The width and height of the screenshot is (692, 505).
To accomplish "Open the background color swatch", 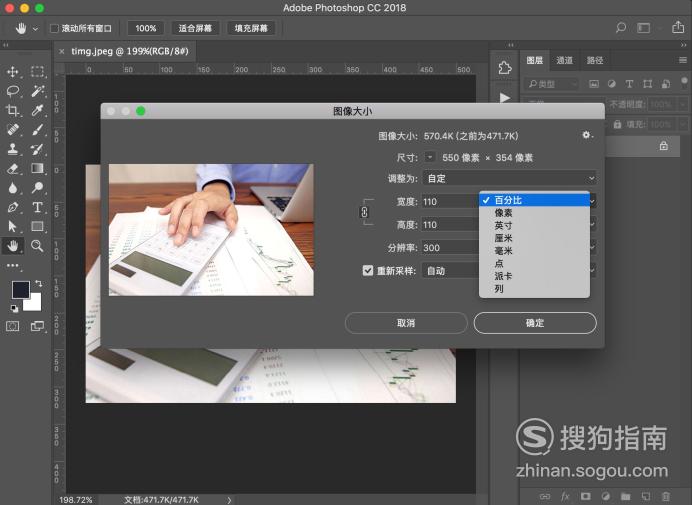I will pos(34,305).
